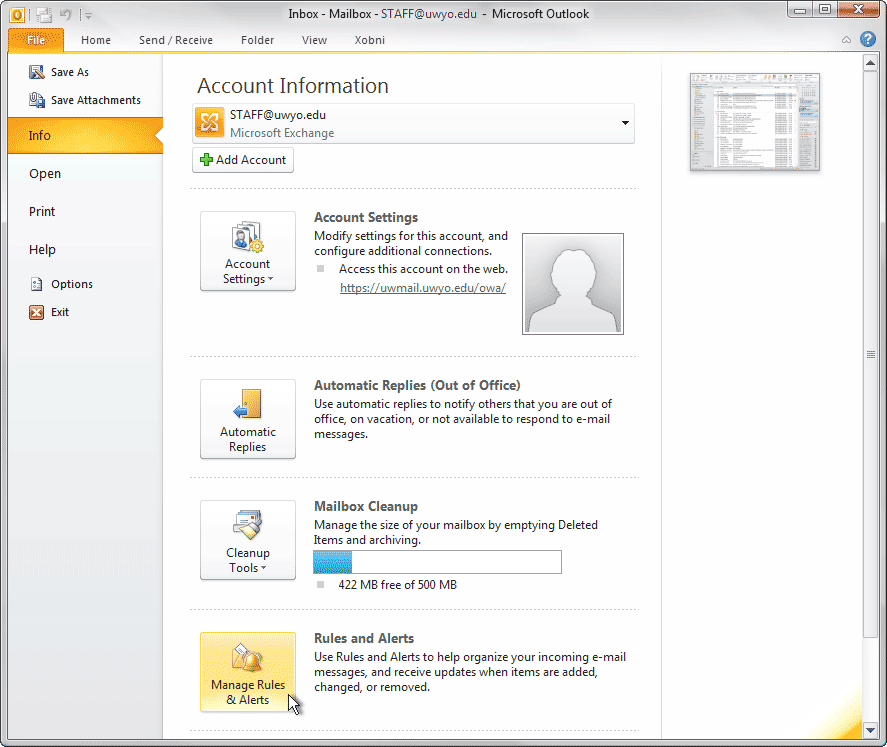Open the Cleanup Tools dropdown button
887x747 pixels.
248,540
